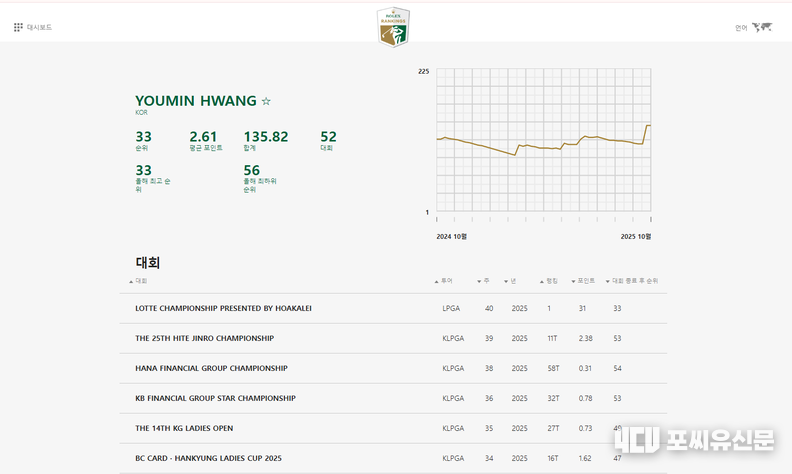
Task: Sort by 대회 종료 후 순위 column
Action: coord(634,281)
